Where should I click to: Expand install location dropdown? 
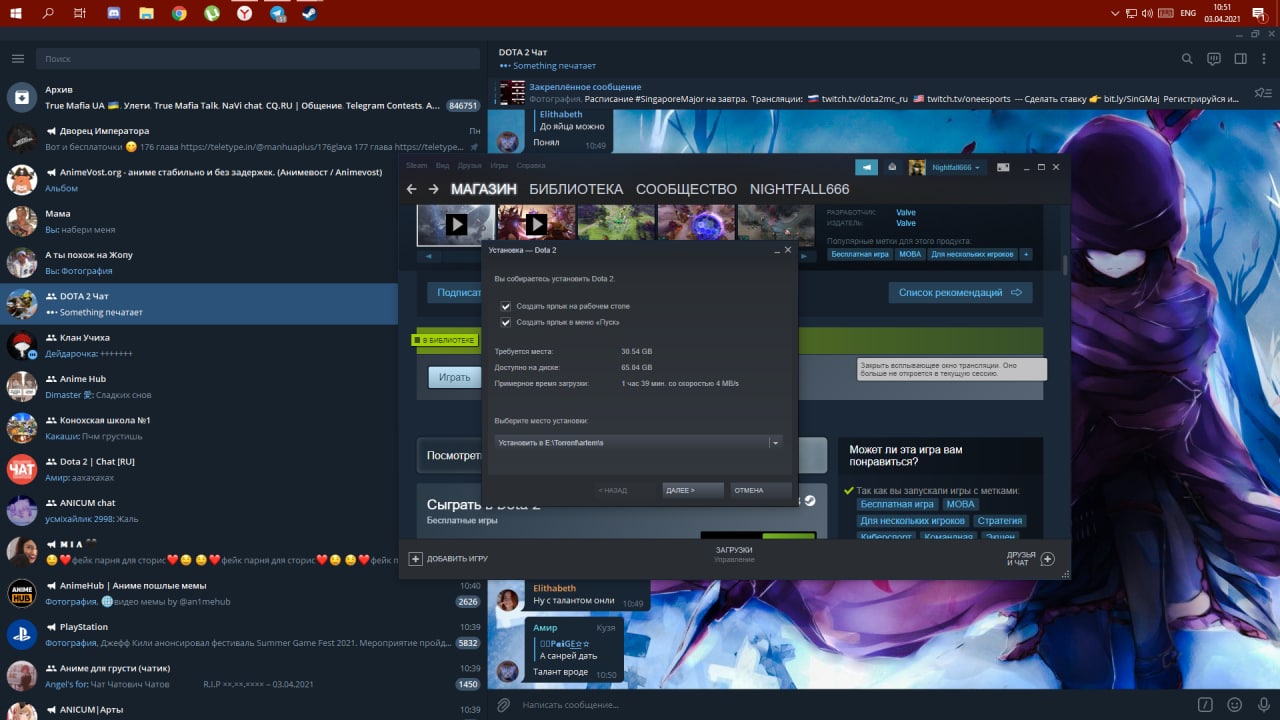point(775,442)
